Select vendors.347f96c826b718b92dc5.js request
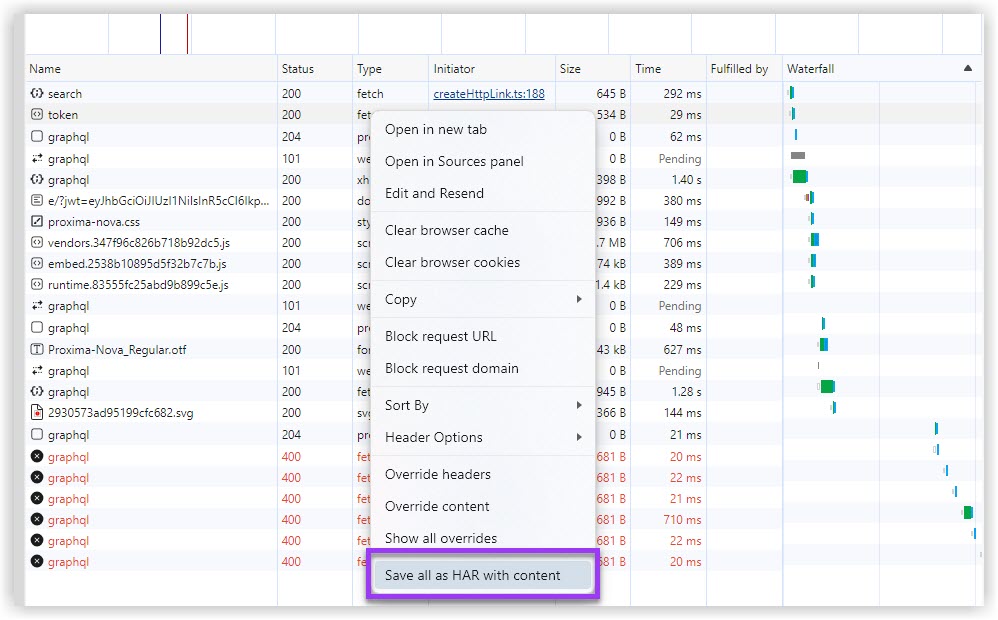Image resolution: width=998 pixels, height=620 pixels. coord(139,243)
